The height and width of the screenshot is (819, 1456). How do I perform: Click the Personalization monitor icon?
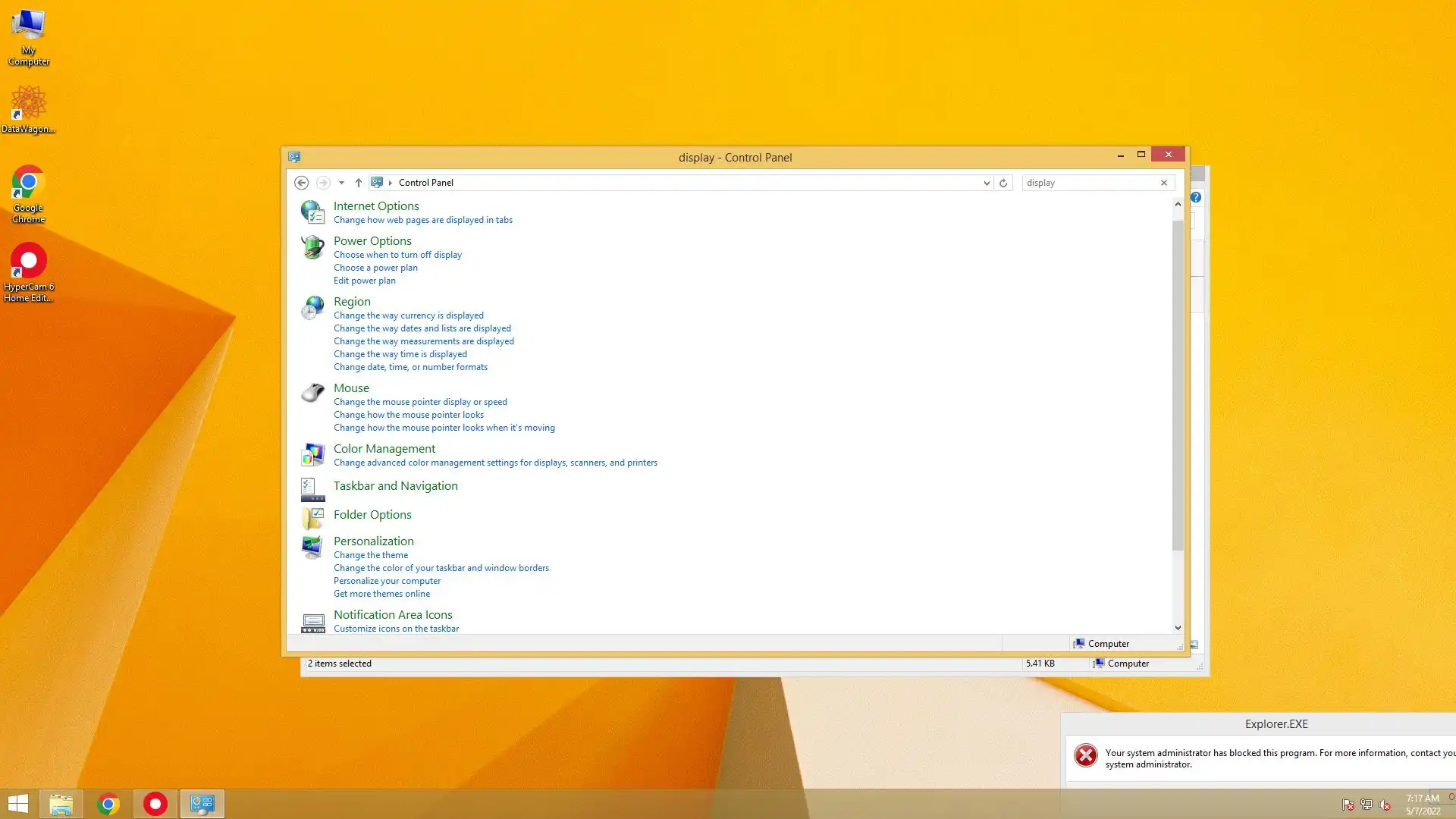(x=312, y=547)
